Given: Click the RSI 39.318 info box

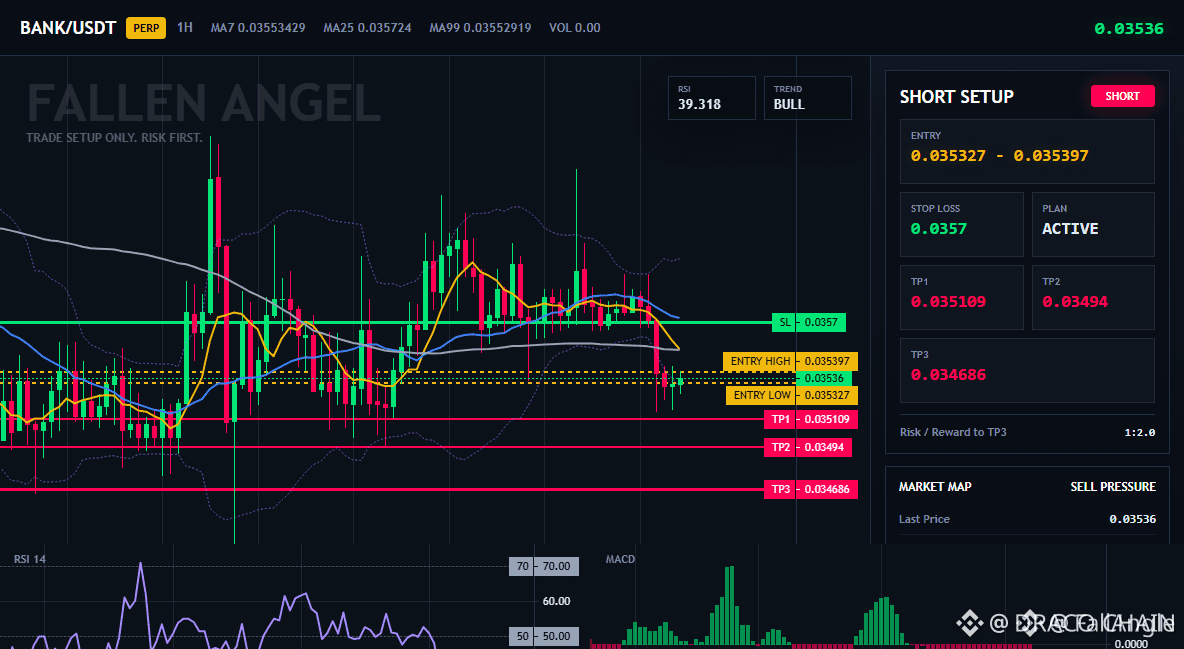Looking at the screenshot, I should tap(711, 98).
